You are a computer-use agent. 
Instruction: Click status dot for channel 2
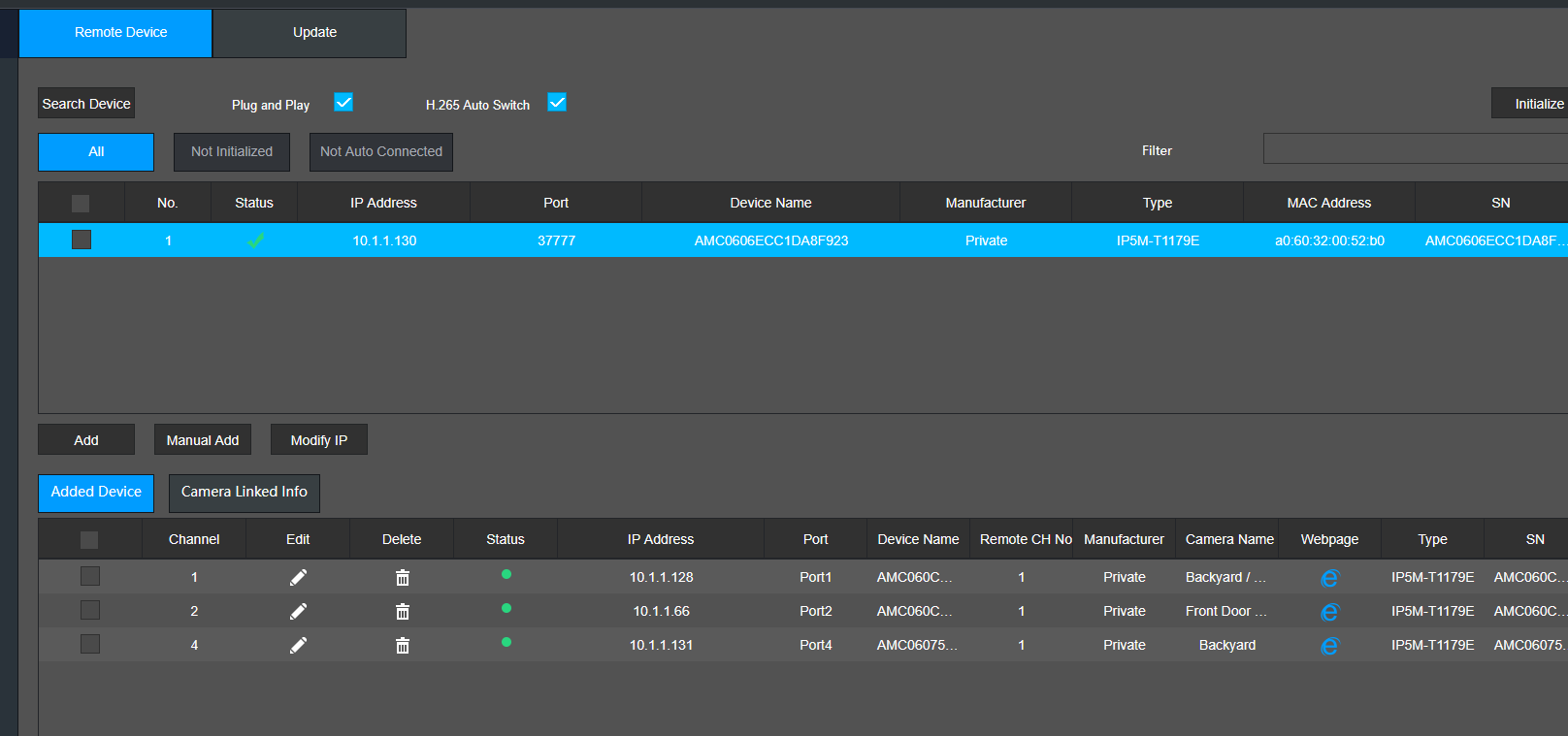pos(506,609)
